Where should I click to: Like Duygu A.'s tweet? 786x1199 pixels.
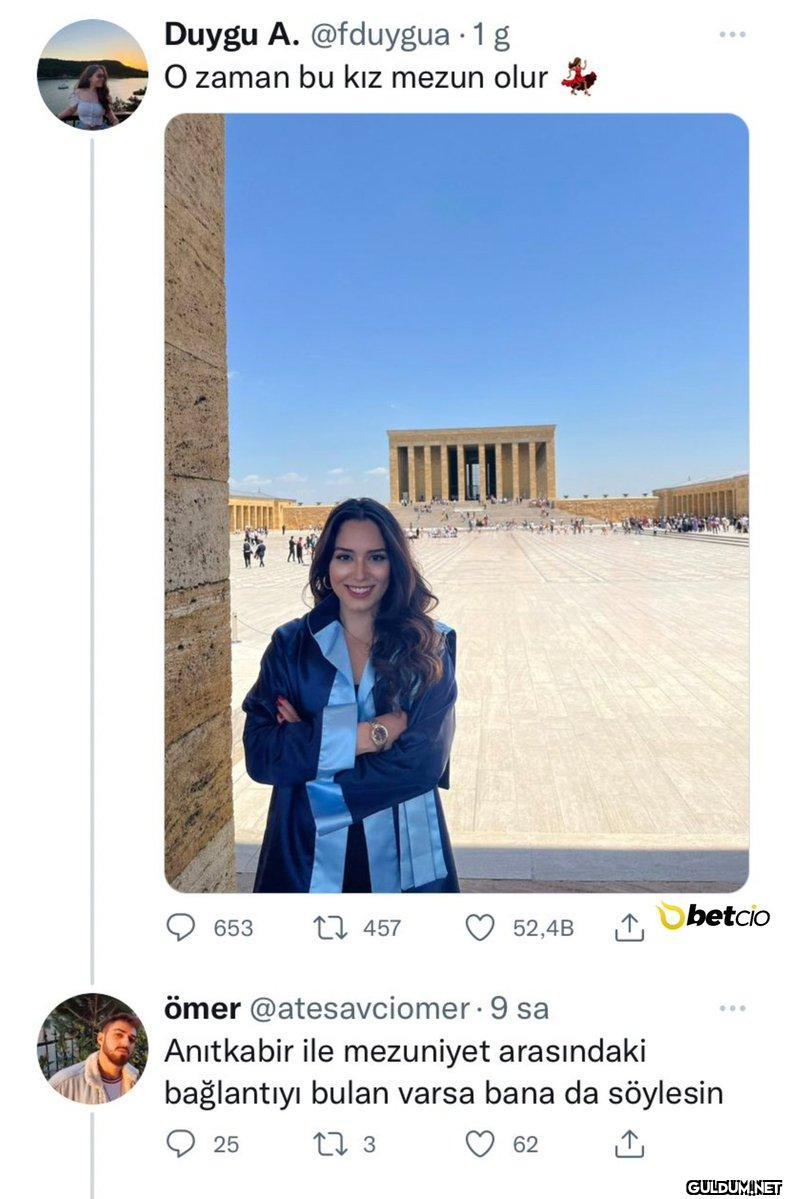480,928
